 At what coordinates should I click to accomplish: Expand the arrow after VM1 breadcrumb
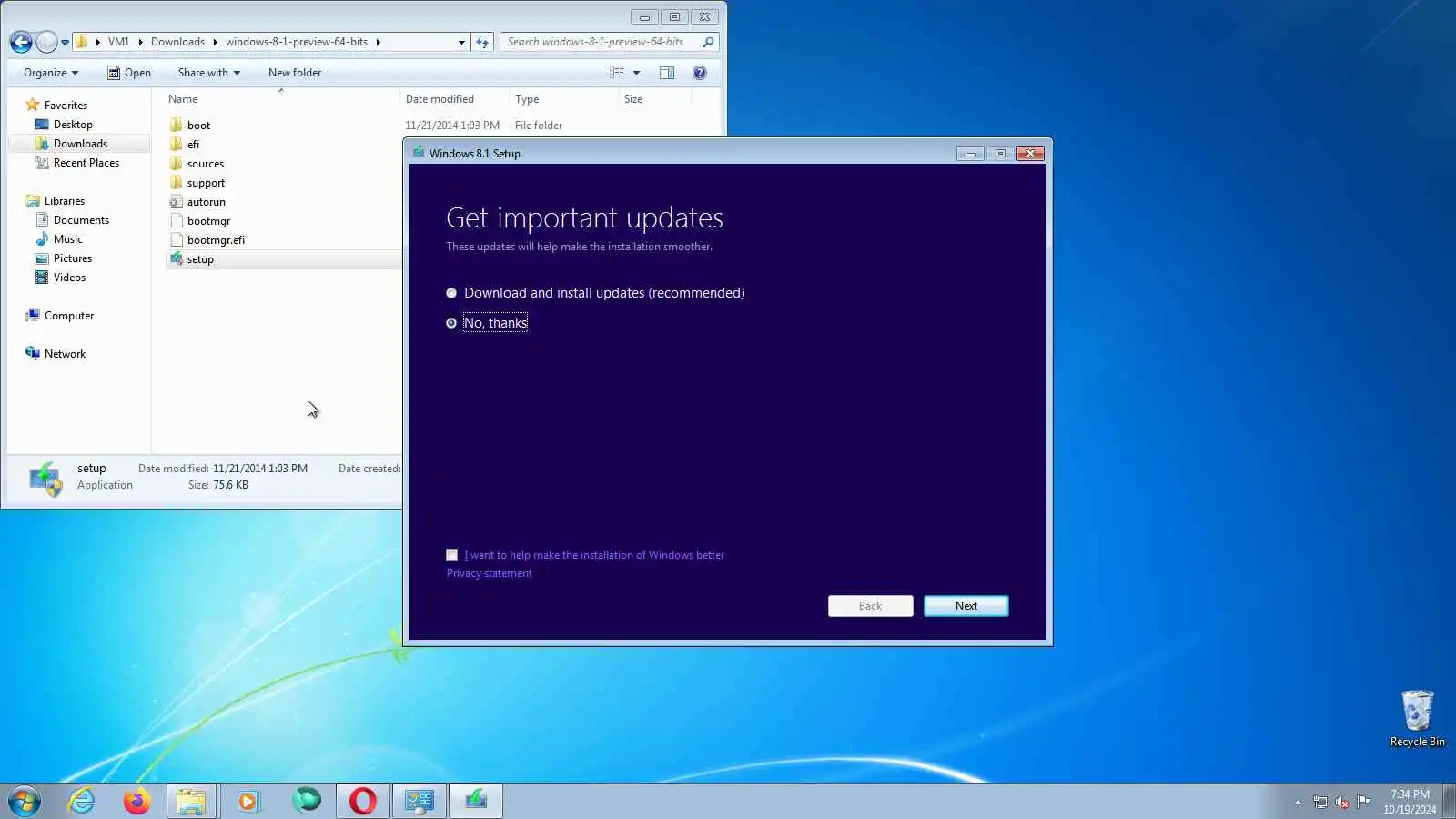pyautogui.click(x=140, y=42)
